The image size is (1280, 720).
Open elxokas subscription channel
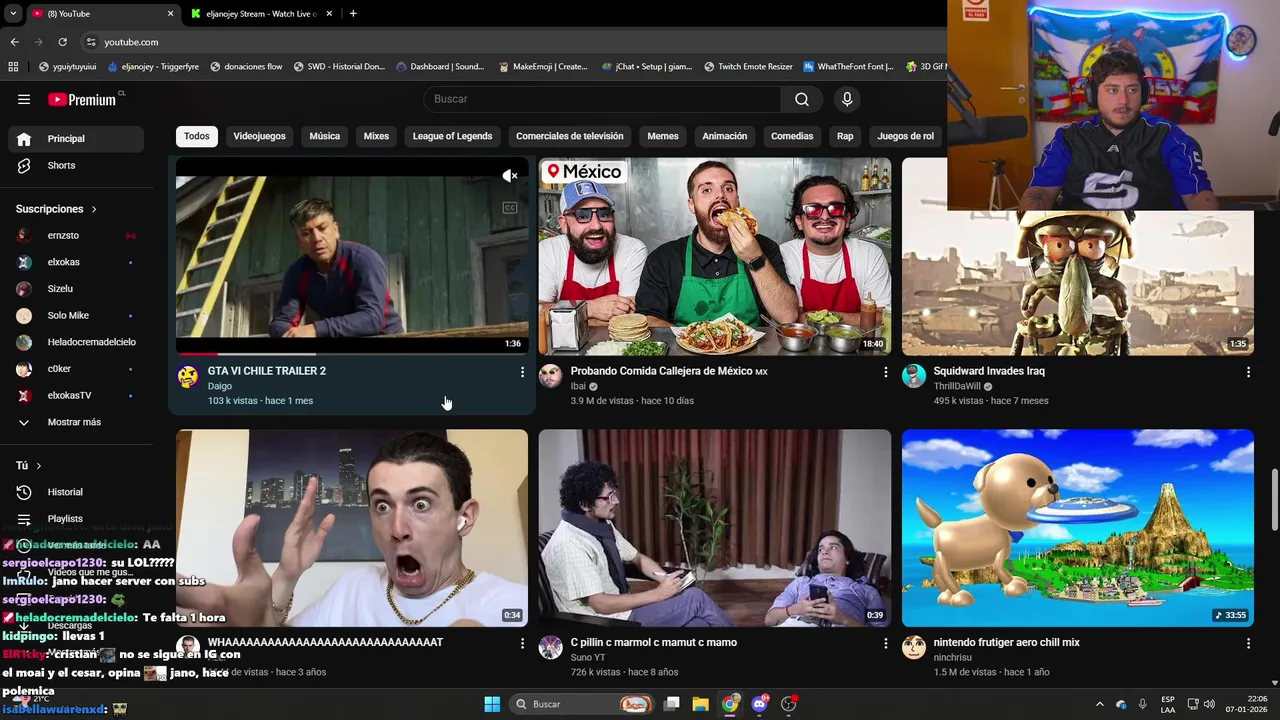point(76,262)
